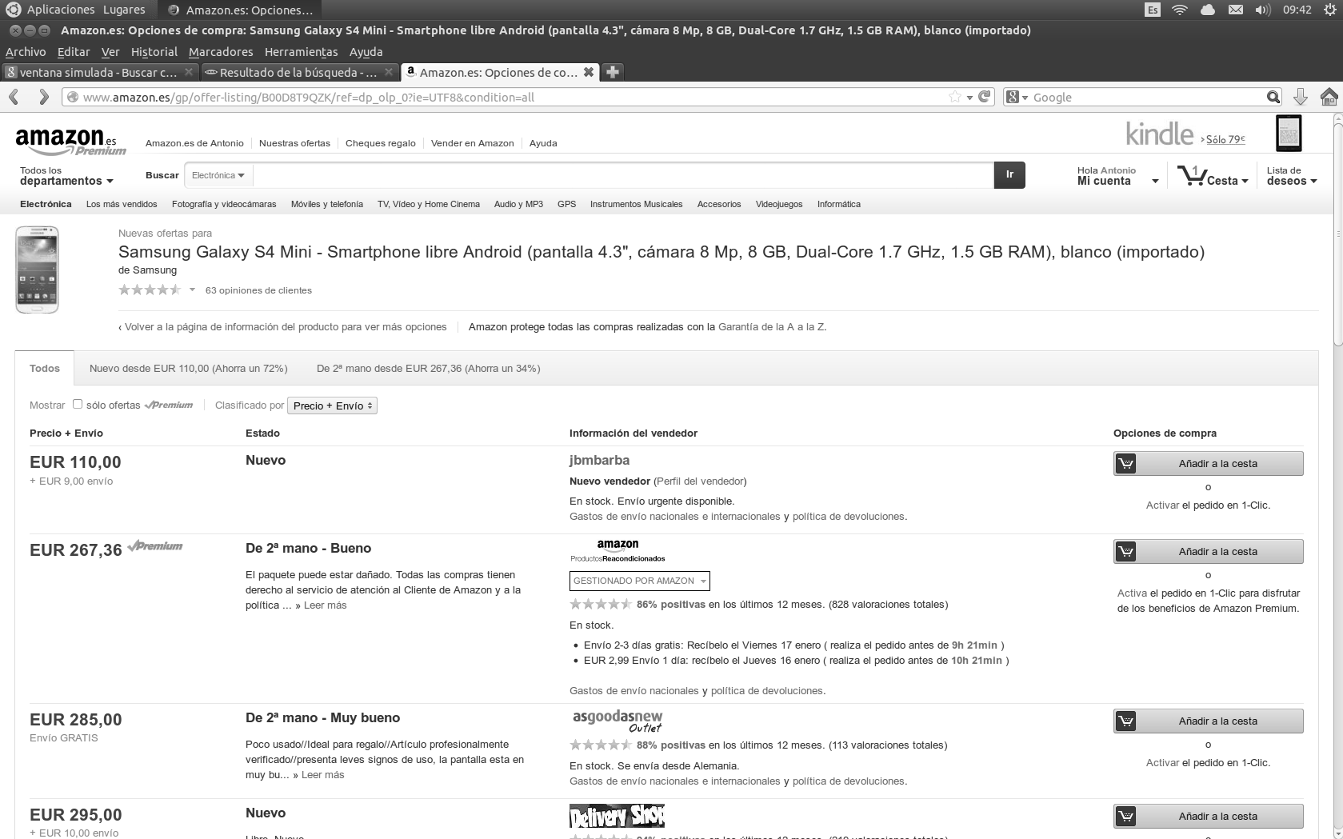
Task: Go to the Firefox home page icon
Action: [1329, 97]
